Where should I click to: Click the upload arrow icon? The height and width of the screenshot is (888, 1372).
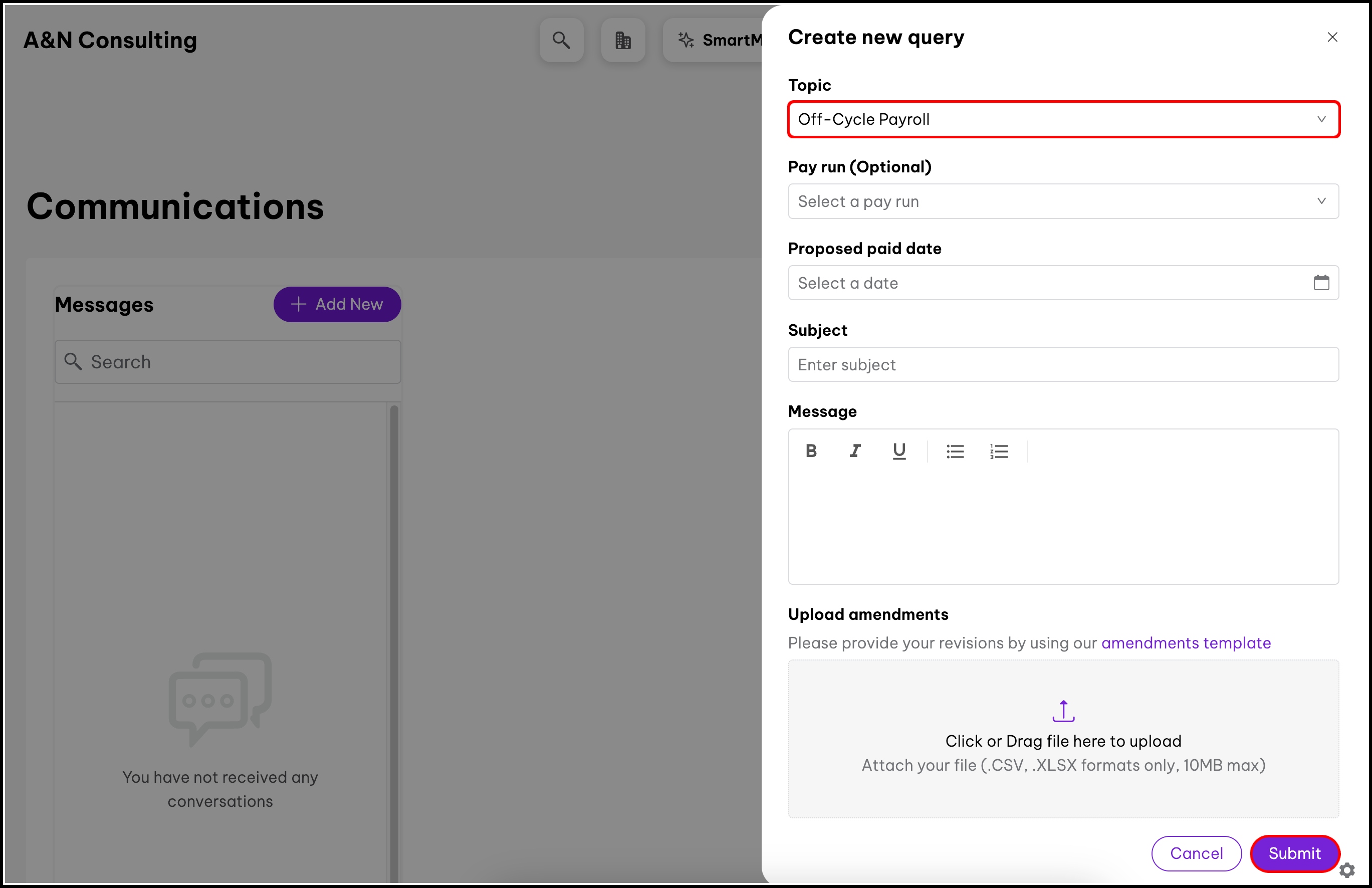[1063, 711]
